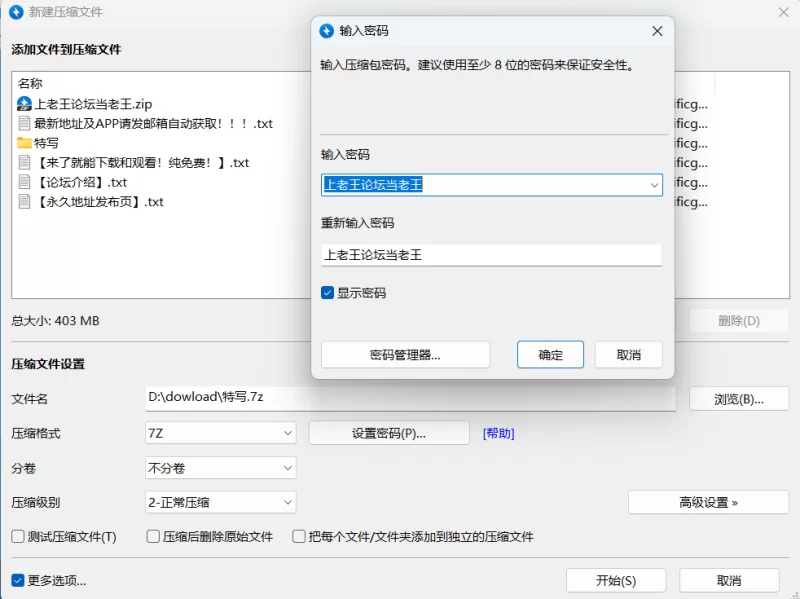Expand 高级设置 options
The image size is (800, 599).
709,503
